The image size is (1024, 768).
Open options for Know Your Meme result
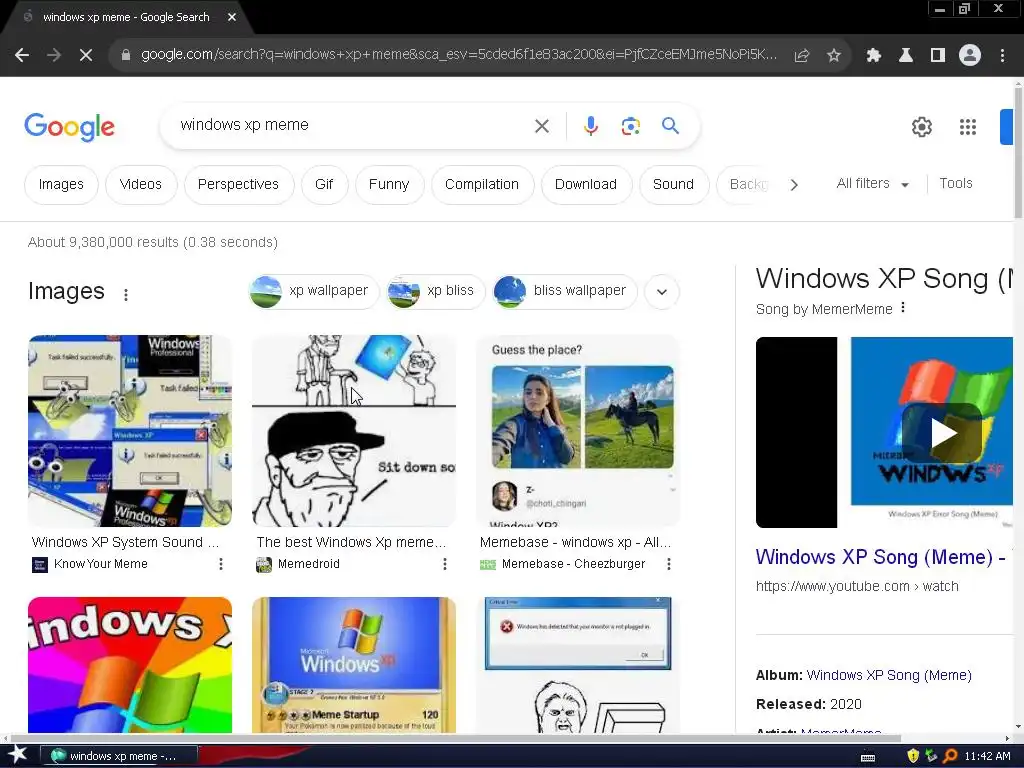[x=221, y=564]
